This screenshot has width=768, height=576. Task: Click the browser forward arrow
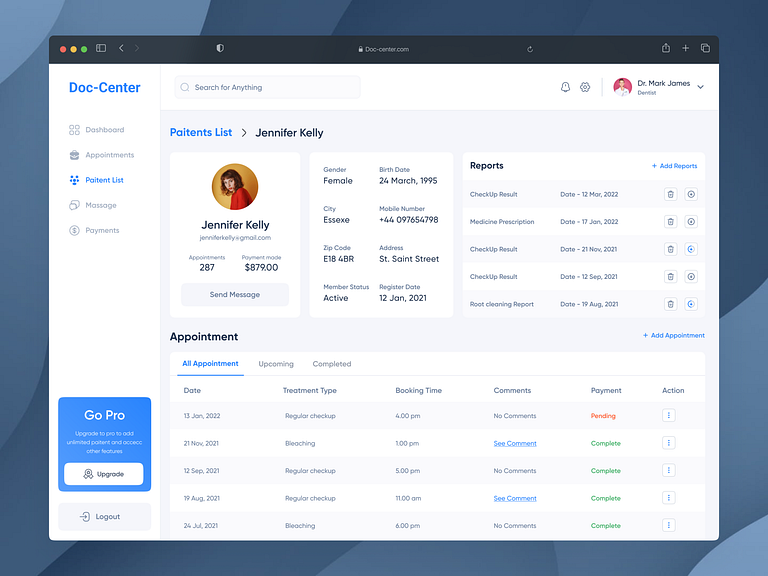[x=137, y=48]
